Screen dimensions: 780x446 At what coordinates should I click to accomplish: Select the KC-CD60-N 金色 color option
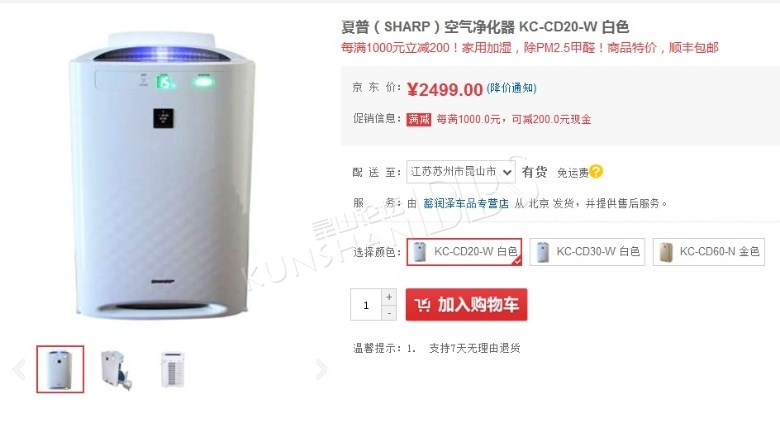pyautogui.click(x=709, y=252)
